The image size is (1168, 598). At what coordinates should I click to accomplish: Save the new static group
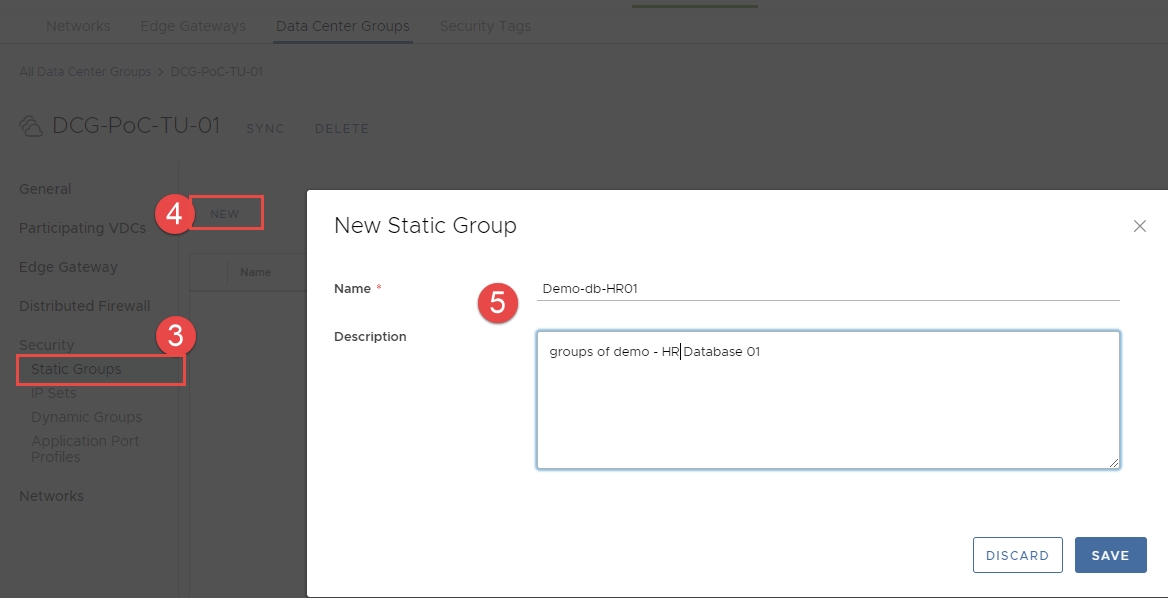click(x=1110, y=555)
